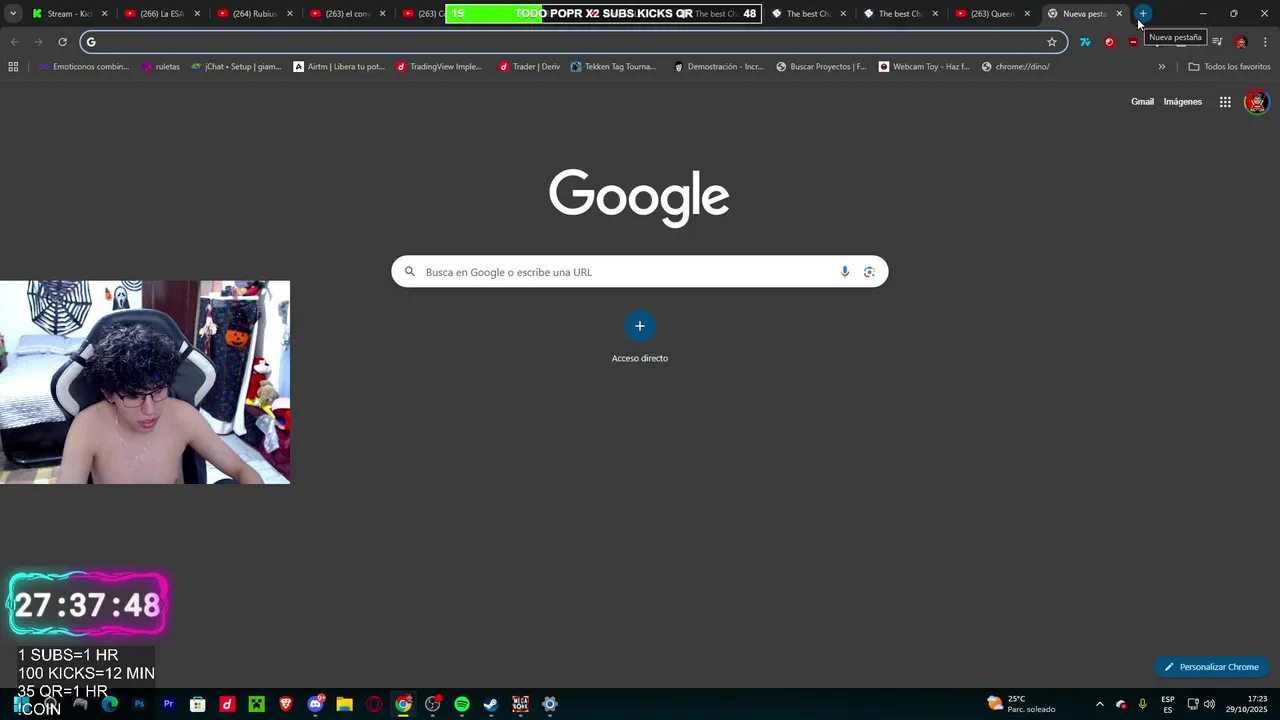Open Airtm bookmark
The image size is (1280, 720).
[x=339, y=67]
